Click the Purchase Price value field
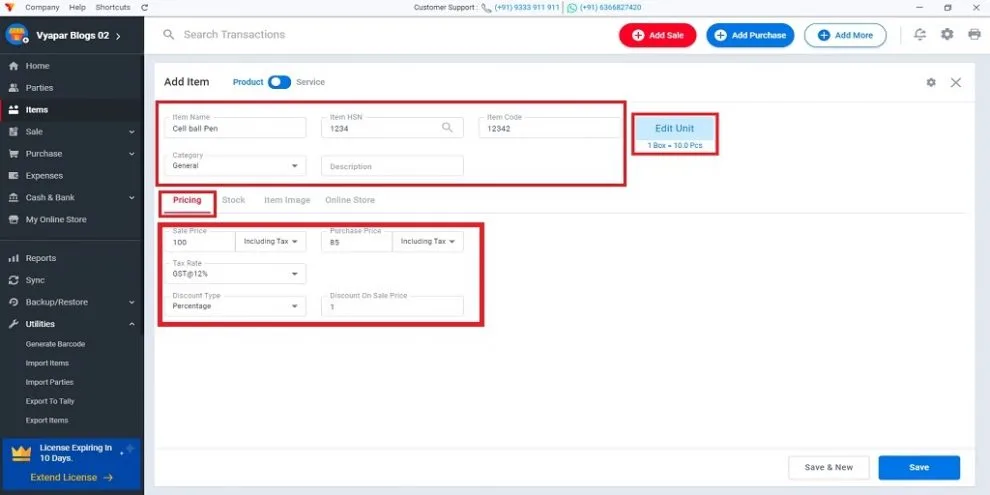 point(357,241)
